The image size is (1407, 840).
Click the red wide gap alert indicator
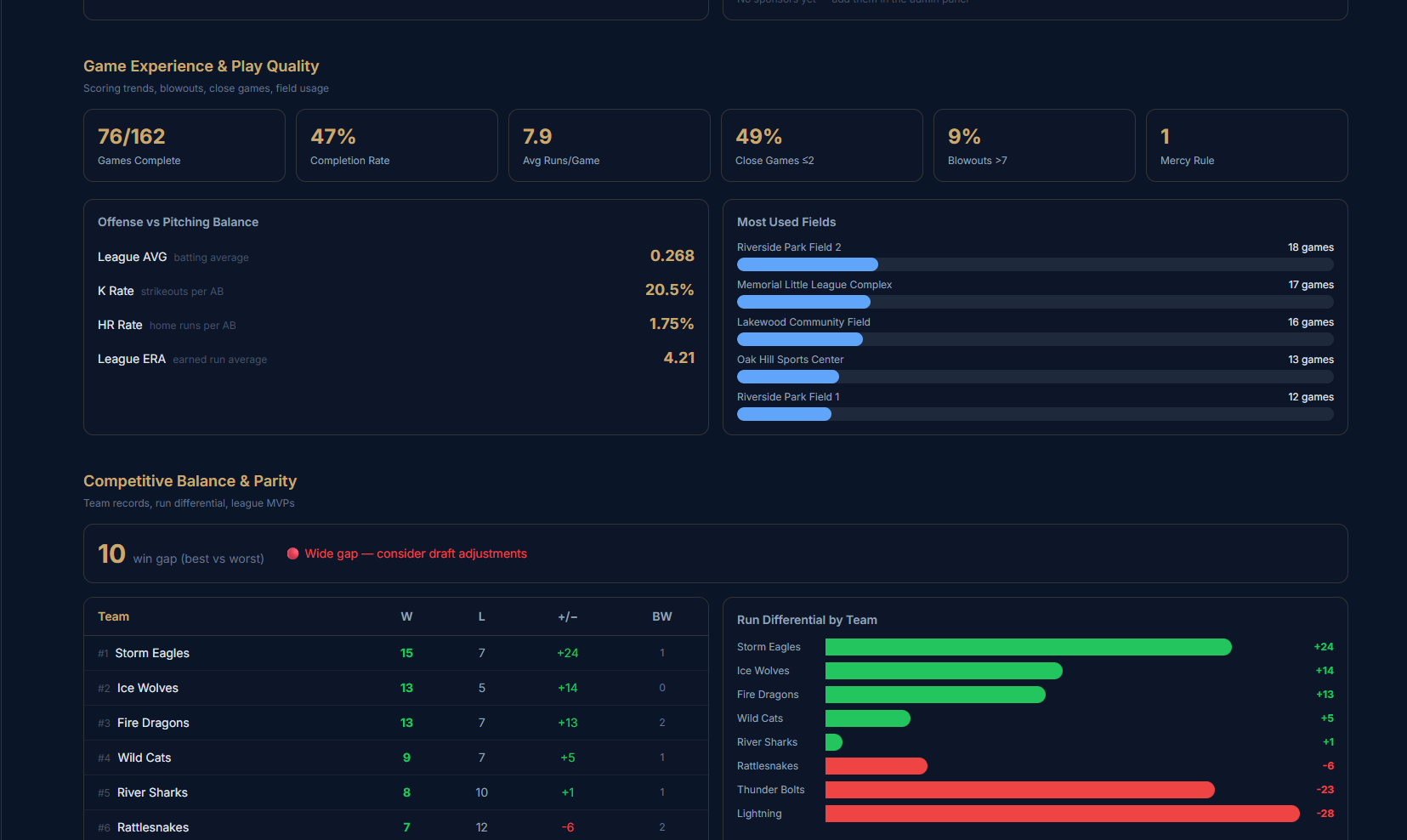pyautogui.click(x=292, y=553)
